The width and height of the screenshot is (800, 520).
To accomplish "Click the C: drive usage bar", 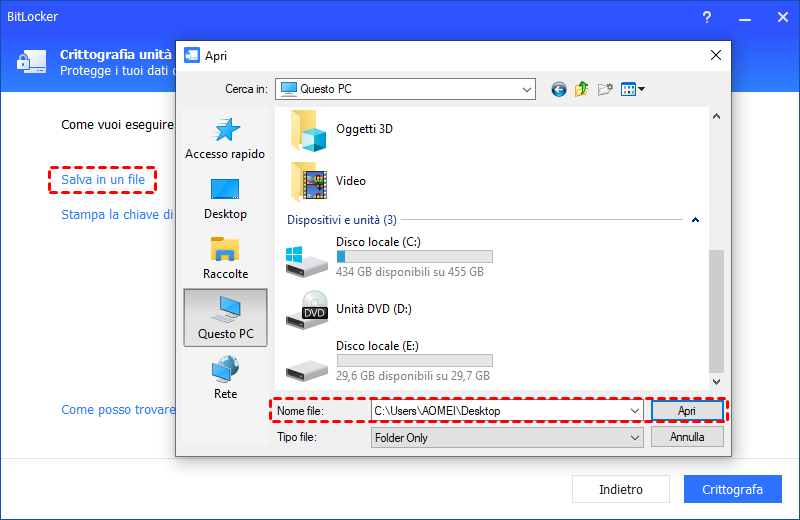I will 415,257.
